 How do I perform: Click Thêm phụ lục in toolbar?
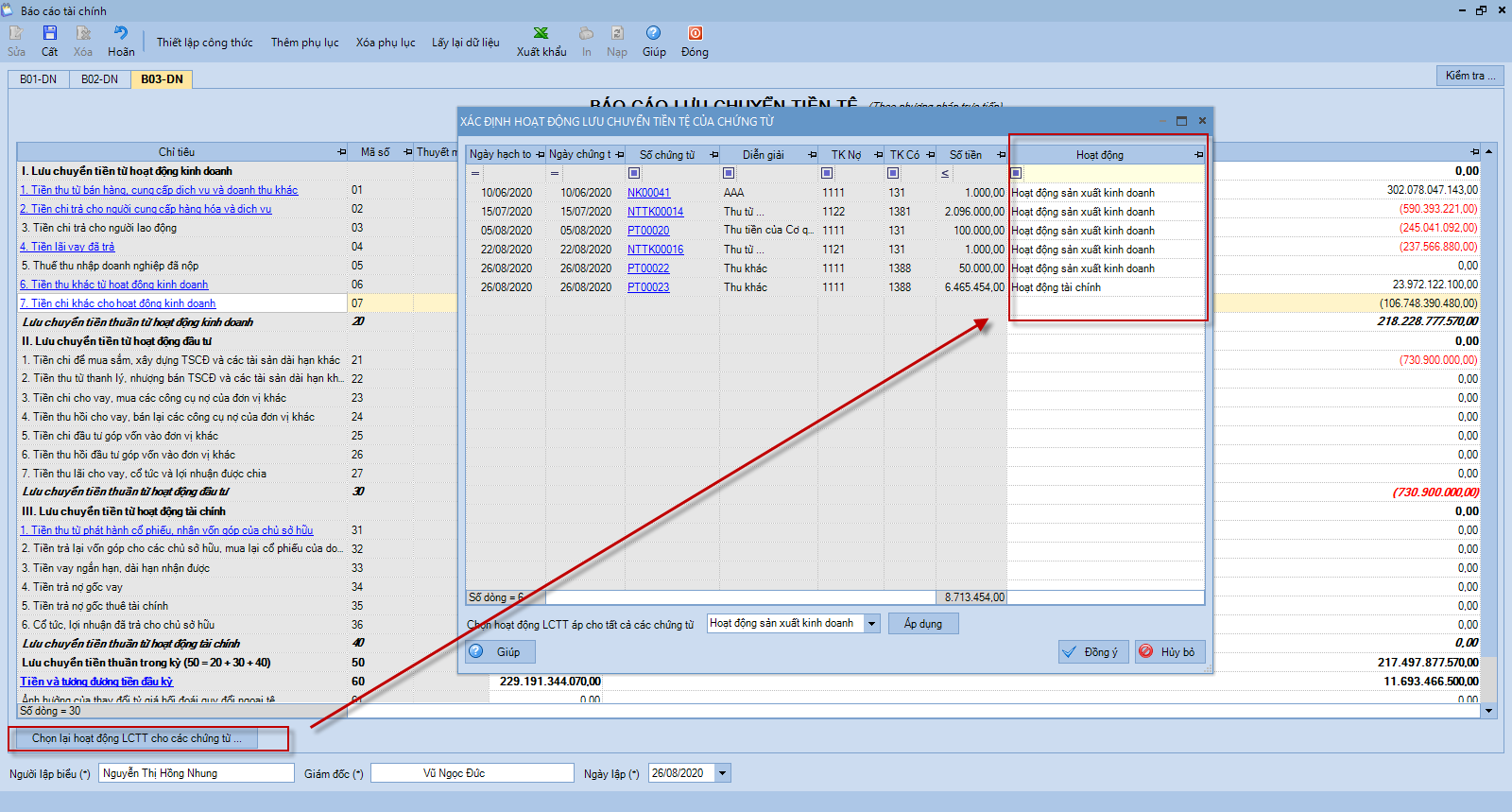click(305, 43)
